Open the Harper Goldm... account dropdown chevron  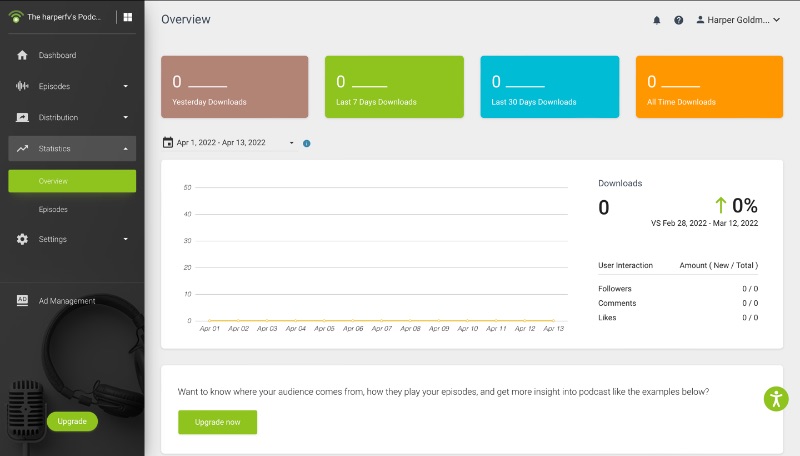pos(777,20)
